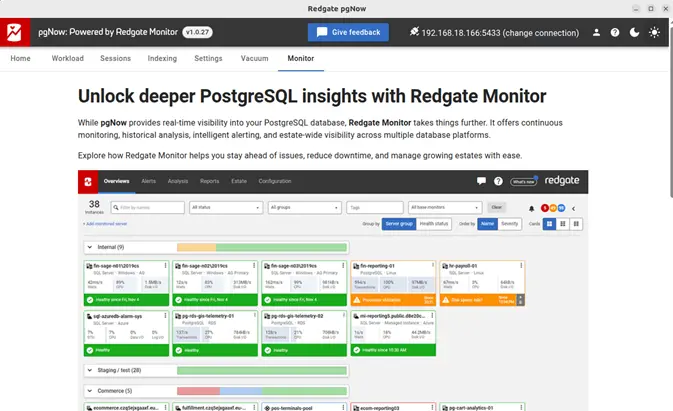Click the Give feedback button
Screen dimensions: 673x411
(348, 32)
